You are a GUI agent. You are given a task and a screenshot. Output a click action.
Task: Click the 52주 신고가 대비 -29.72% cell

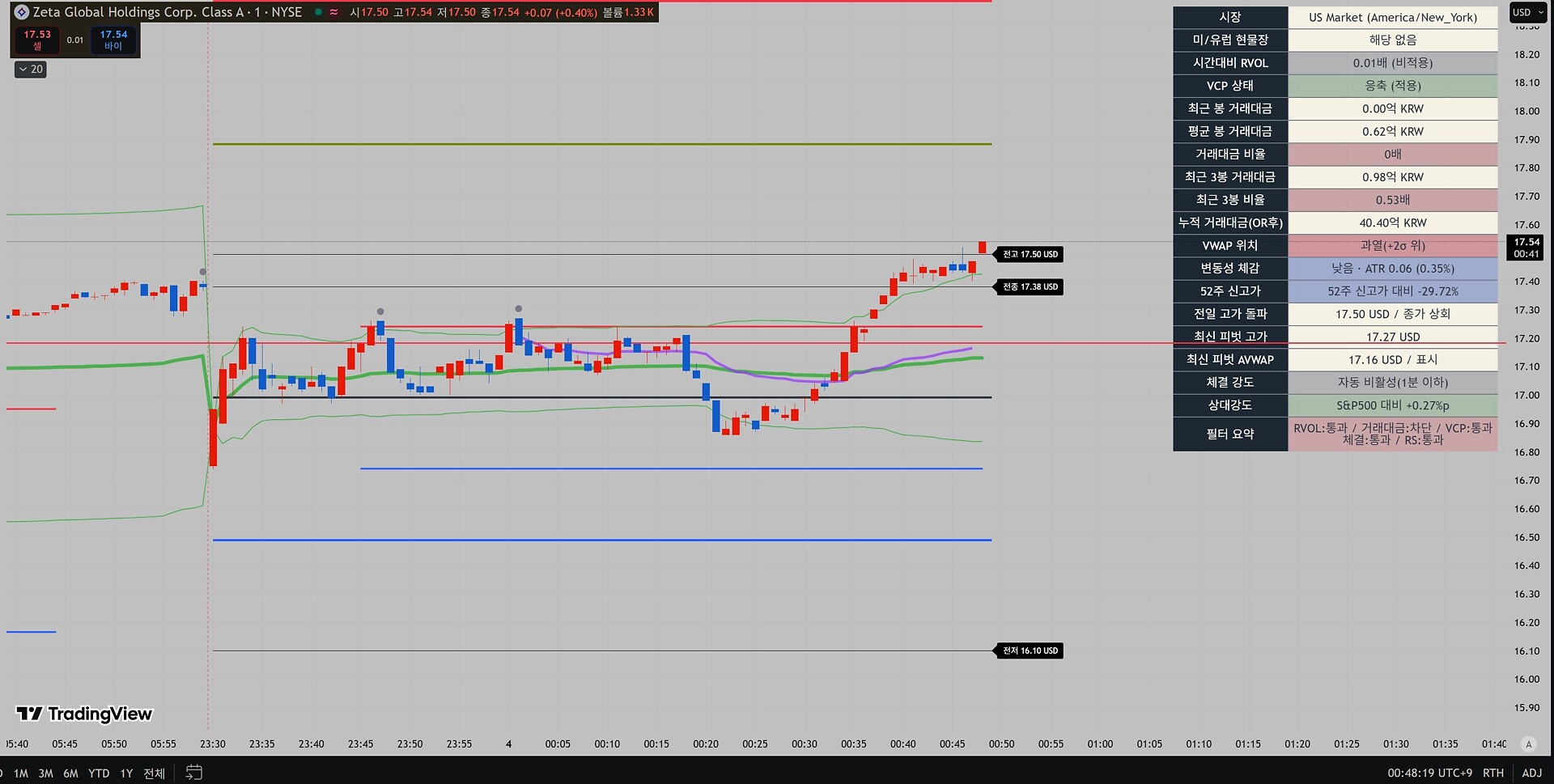click(x=1393, y=291)
